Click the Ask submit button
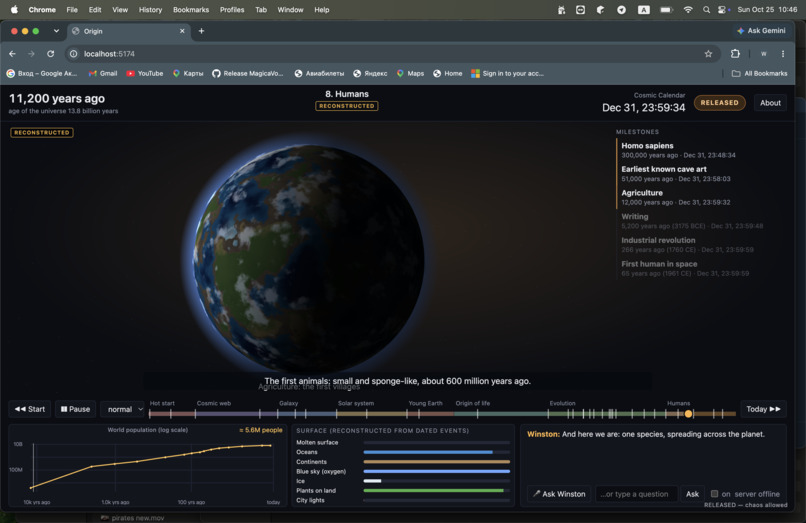The height and width of the screenshot is (523, 806). 692,494
